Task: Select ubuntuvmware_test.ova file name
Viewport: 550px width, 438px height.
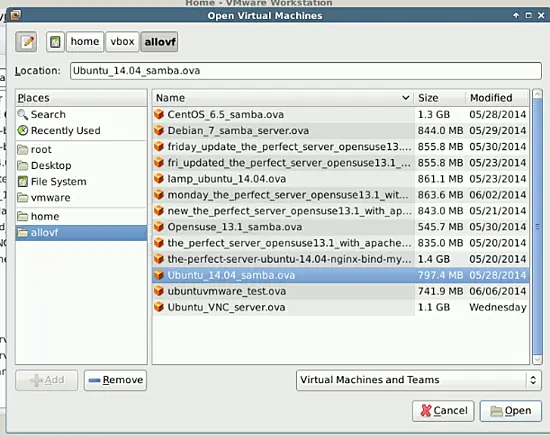Action: tap(227, 291)
